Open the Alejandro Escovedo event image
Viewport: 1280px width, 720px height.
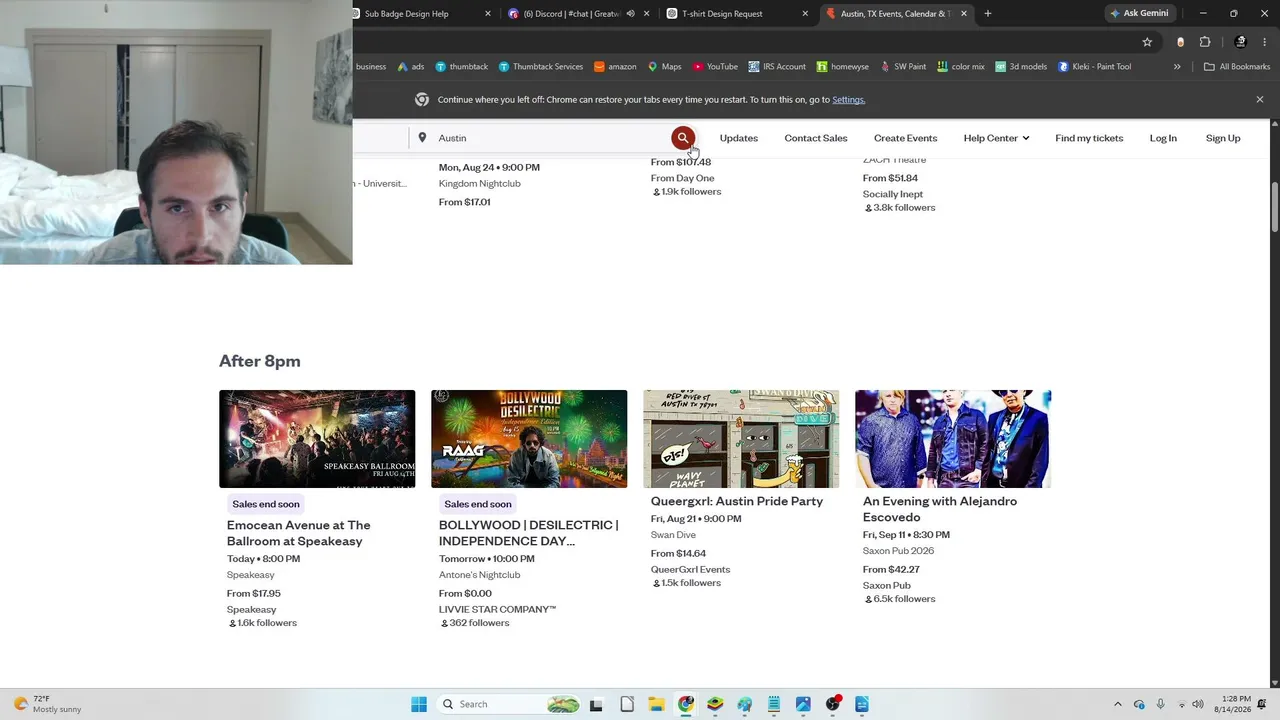pos(953,439)
